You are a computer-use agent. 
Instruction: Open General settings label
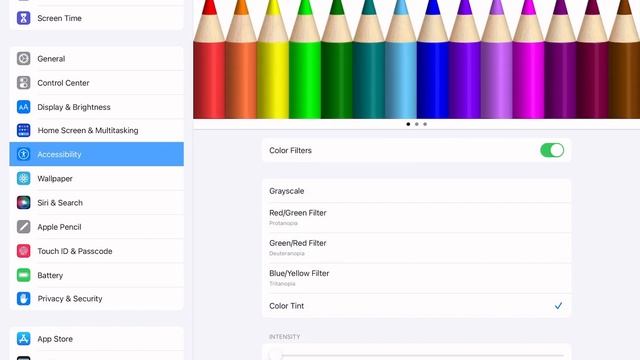pos(51,59)
